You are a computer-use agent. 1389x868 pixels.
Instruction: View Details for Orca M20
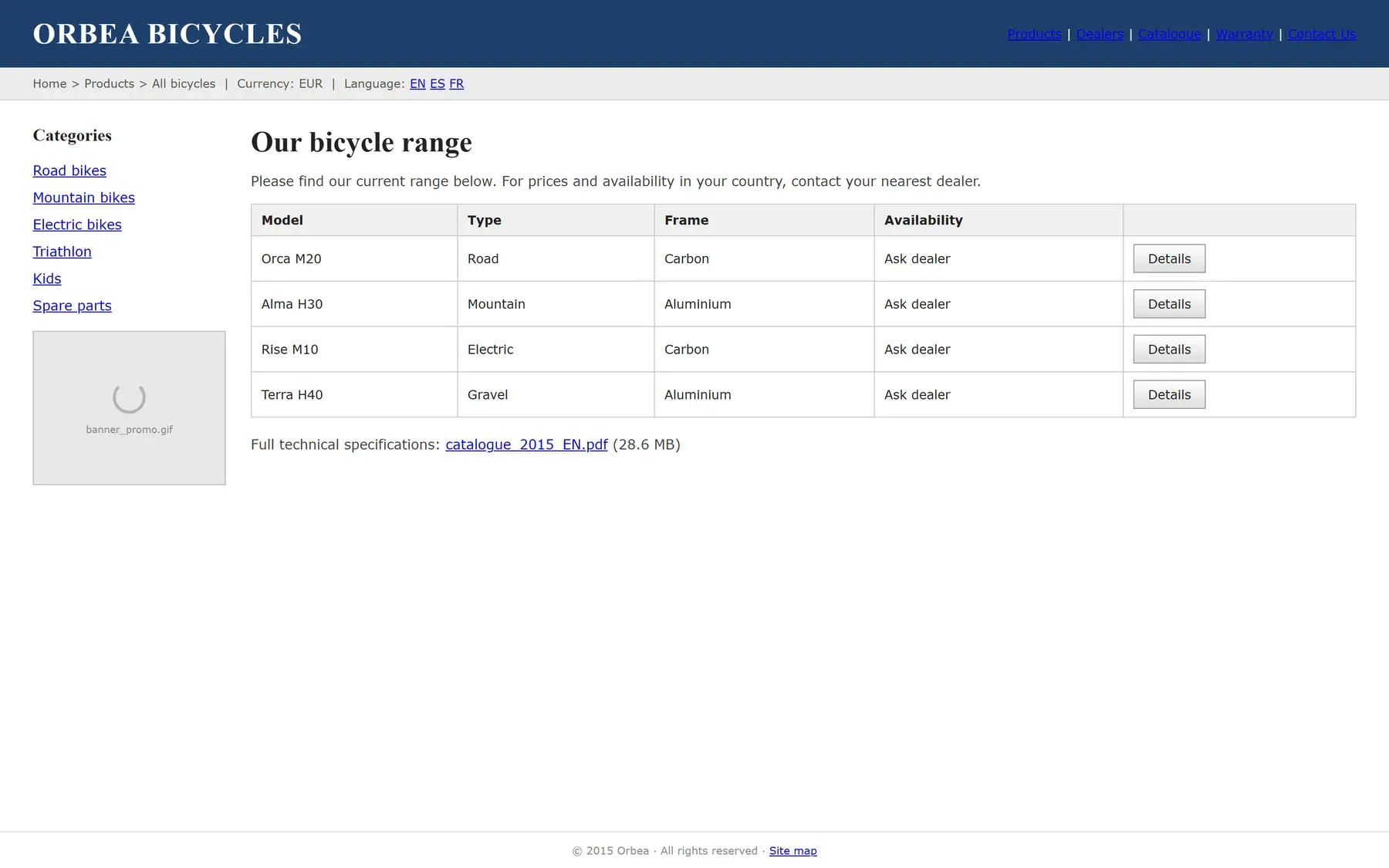[x=1169, y=258]
